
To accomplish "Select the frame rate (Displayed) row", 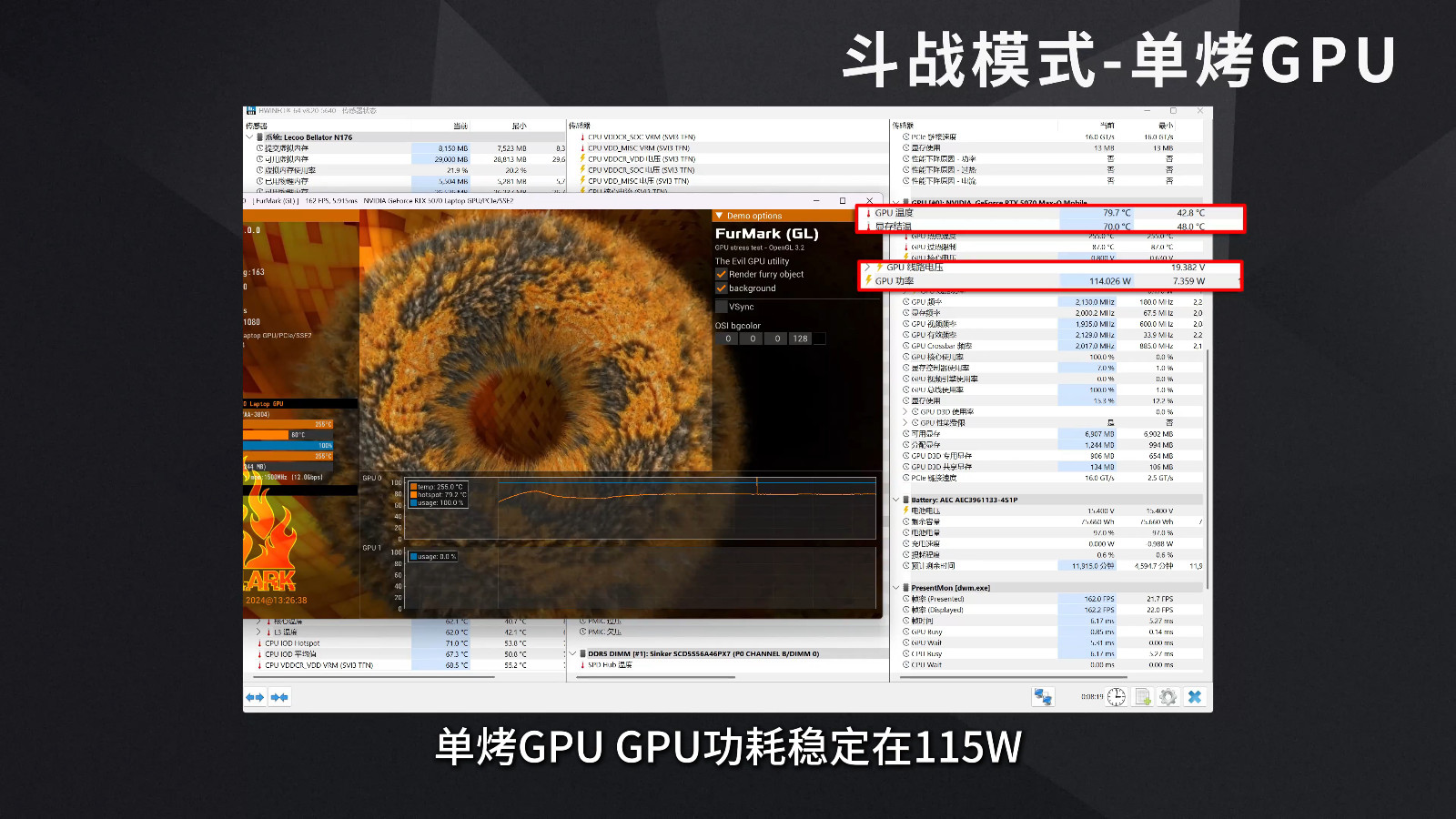I will [1051, 610].
